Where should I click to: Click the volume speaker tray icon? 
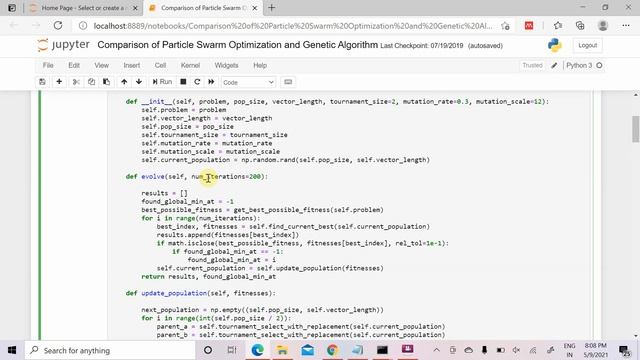(516, 350)
